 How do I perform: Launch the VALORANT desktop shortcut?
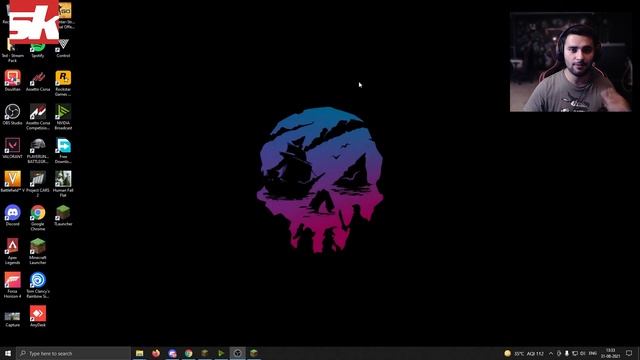coord(13,148)
